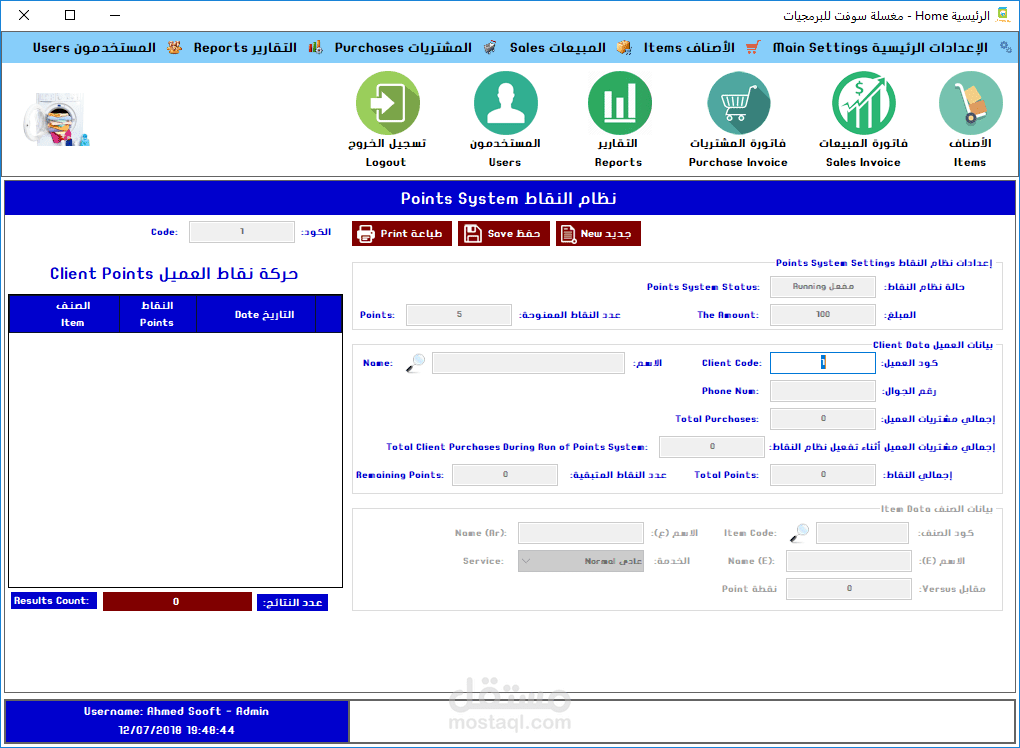Click the client Name text field
This screenshot has height=748, width=1020.
(528, 363)
